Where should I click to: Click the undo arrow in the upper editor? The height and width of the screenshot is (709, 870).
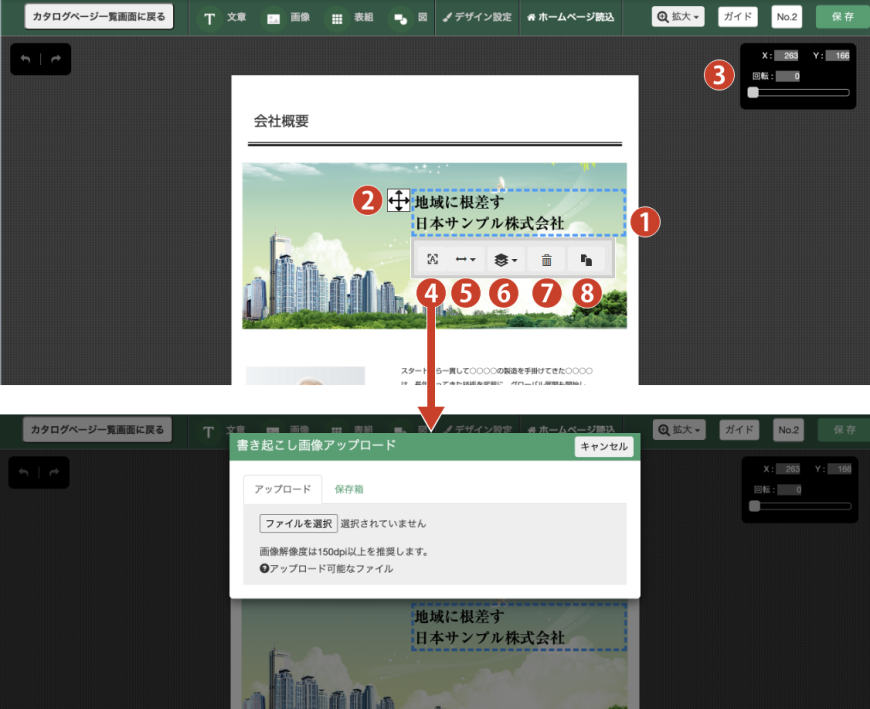click(26, 60)
